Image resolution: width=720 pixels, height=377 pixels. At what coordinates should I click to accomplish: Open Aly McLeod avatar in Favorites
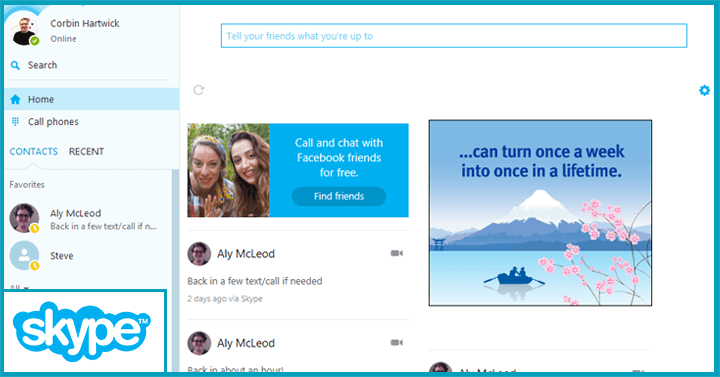[x=24, y=218]
